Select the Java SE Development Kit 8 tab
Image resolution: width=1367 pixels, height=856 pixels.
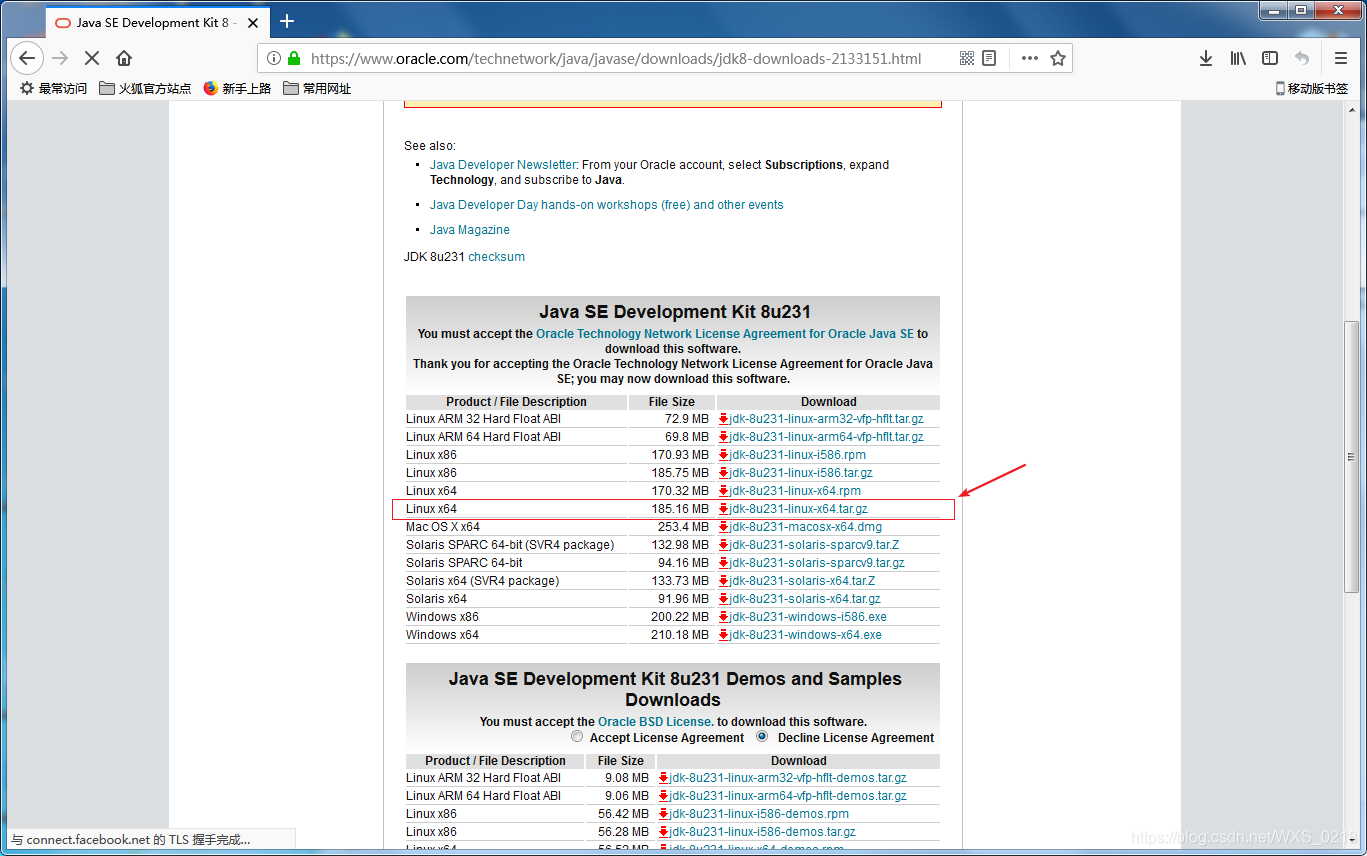[157, 22]
